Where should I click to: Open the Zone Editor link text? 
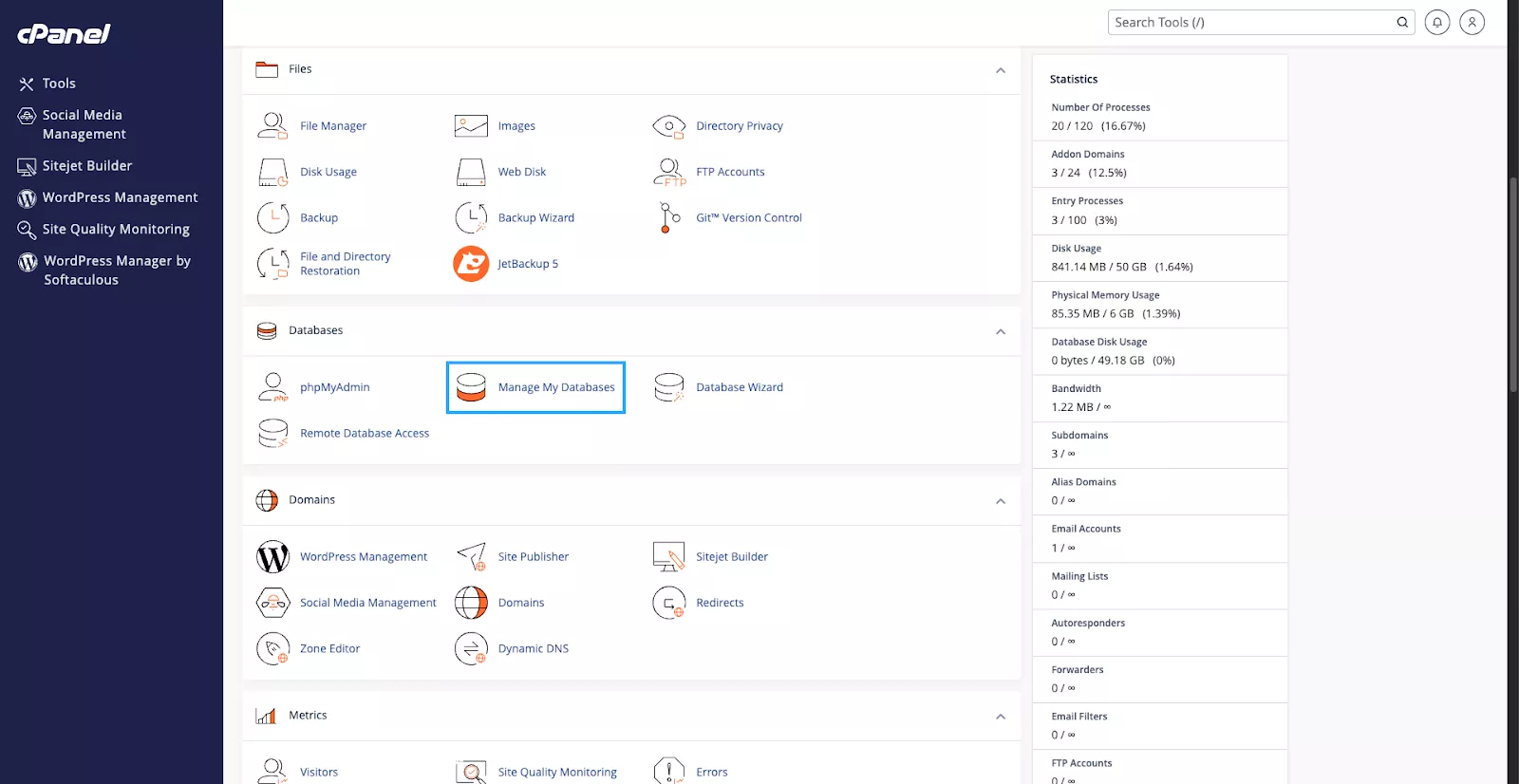tap(330, 648)
